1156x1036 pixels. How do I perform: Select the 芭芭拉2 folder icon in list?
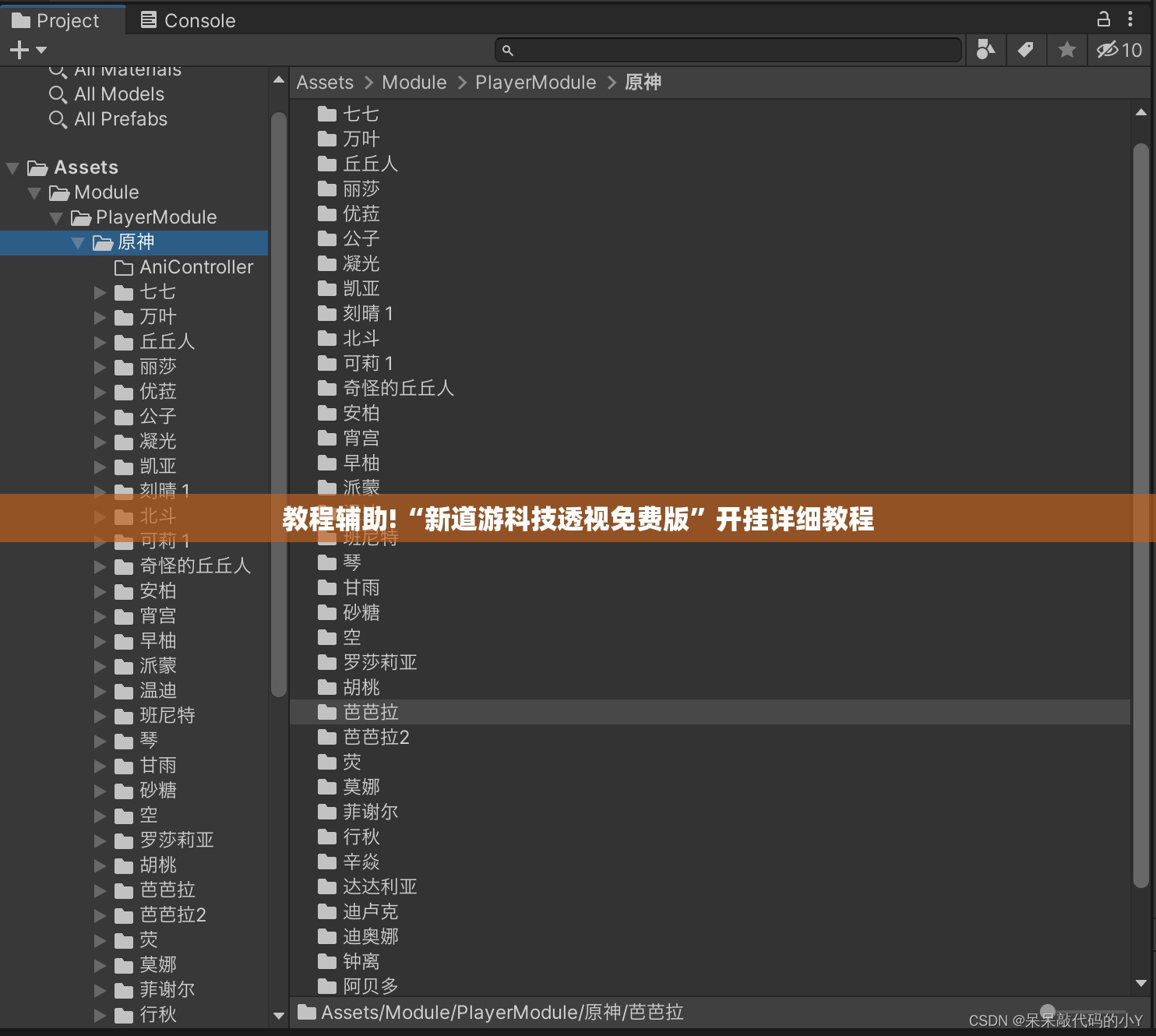[327, 738]
